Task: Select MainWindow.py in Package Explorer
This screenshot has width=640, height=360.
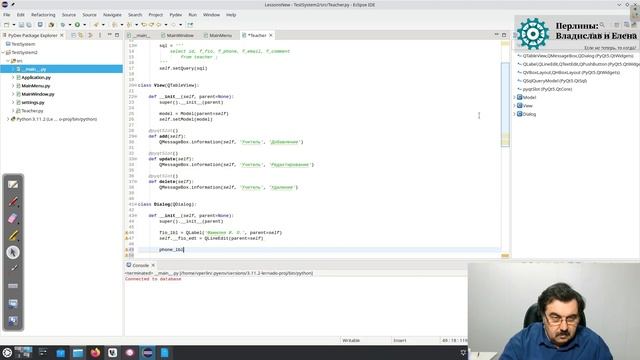Action: coord(38,94)
